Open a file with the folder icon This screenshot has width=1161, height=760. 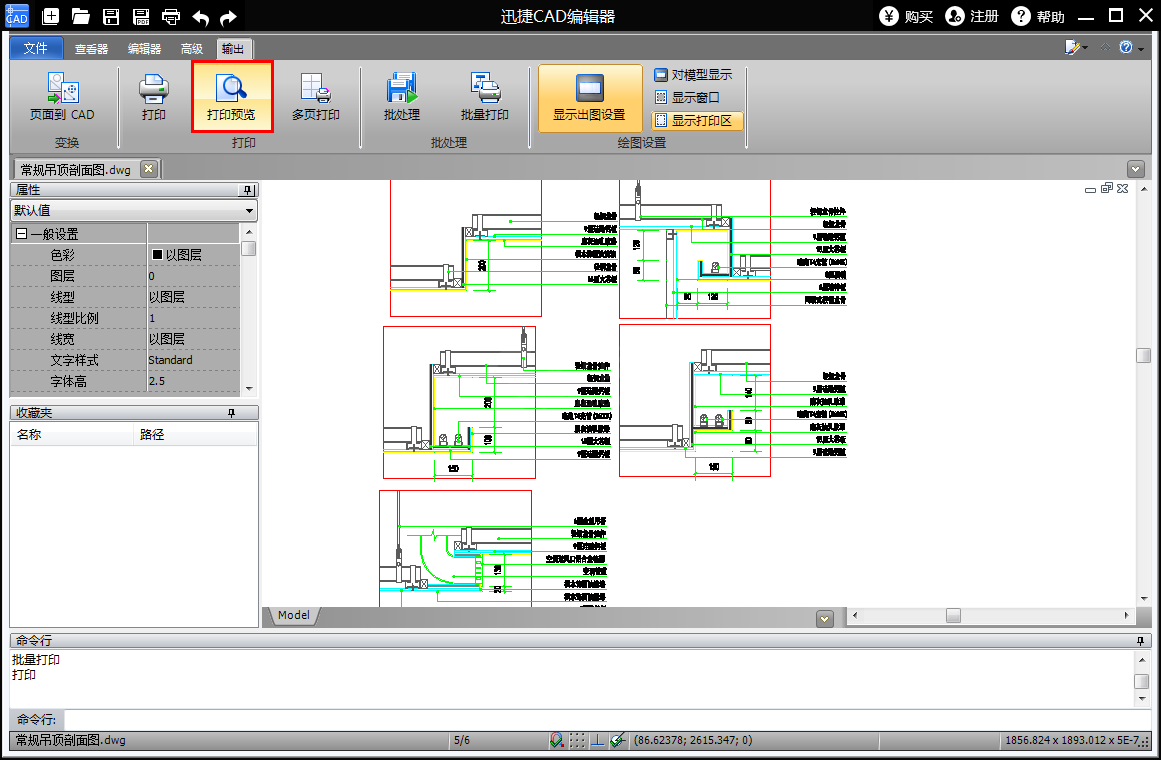(81, 16)
